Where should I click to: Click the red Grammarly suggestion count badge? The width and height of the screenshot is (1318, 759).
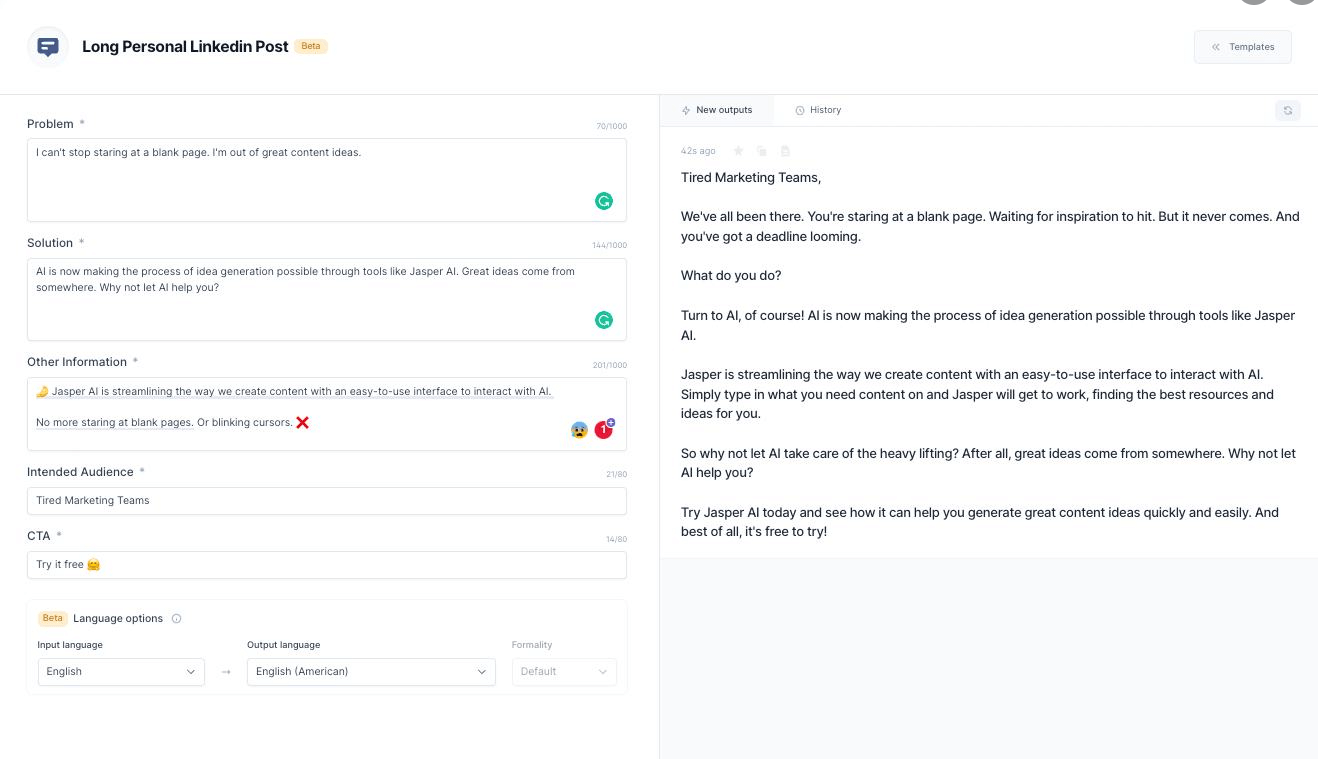tap(603, 430)
